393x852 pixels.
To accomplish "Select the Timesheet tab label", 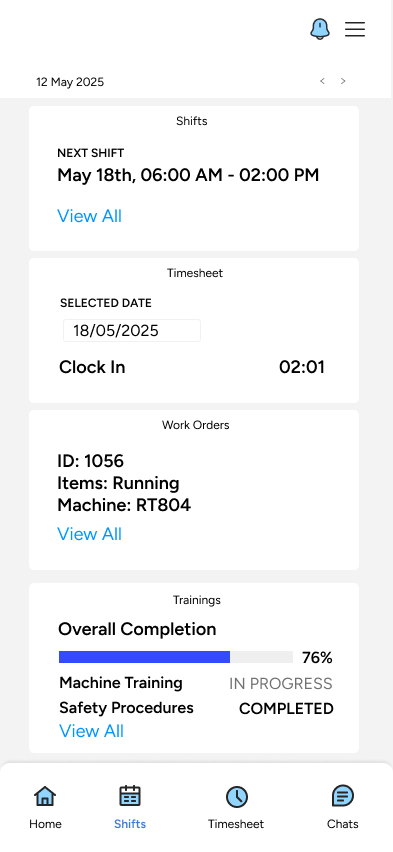I will (236, 824).
